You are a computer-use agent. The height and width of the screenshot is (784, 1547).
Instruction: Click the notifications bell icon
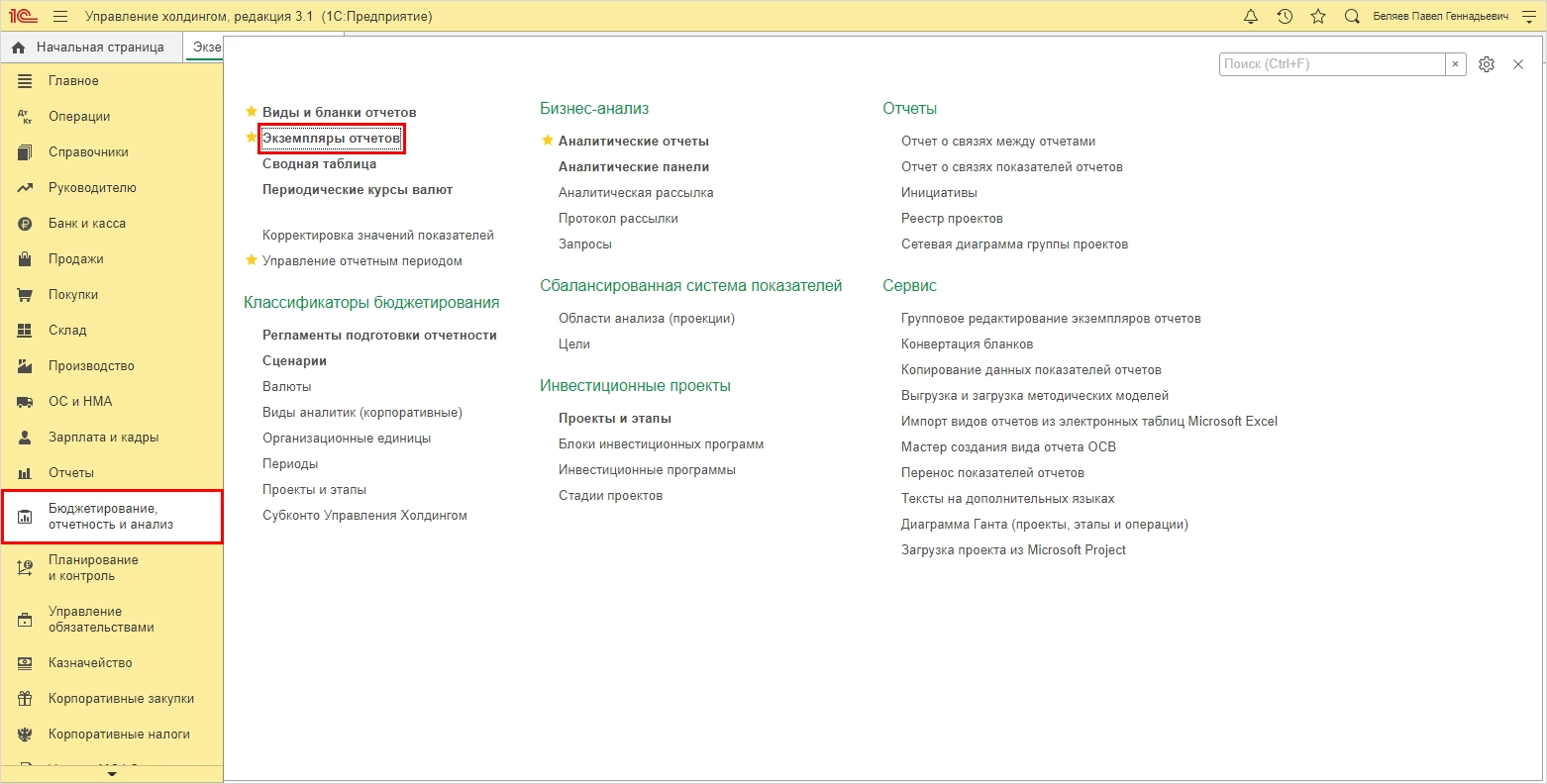1251,17
